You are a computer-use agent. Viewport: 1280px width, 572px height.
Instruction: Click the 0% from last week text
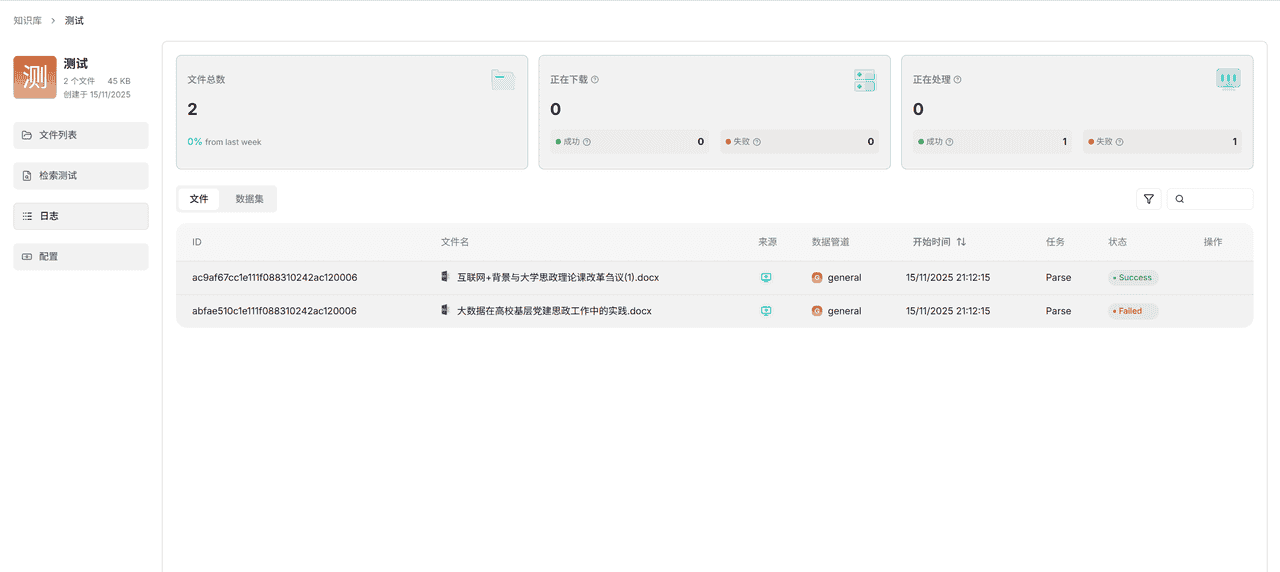pos(224,142)
